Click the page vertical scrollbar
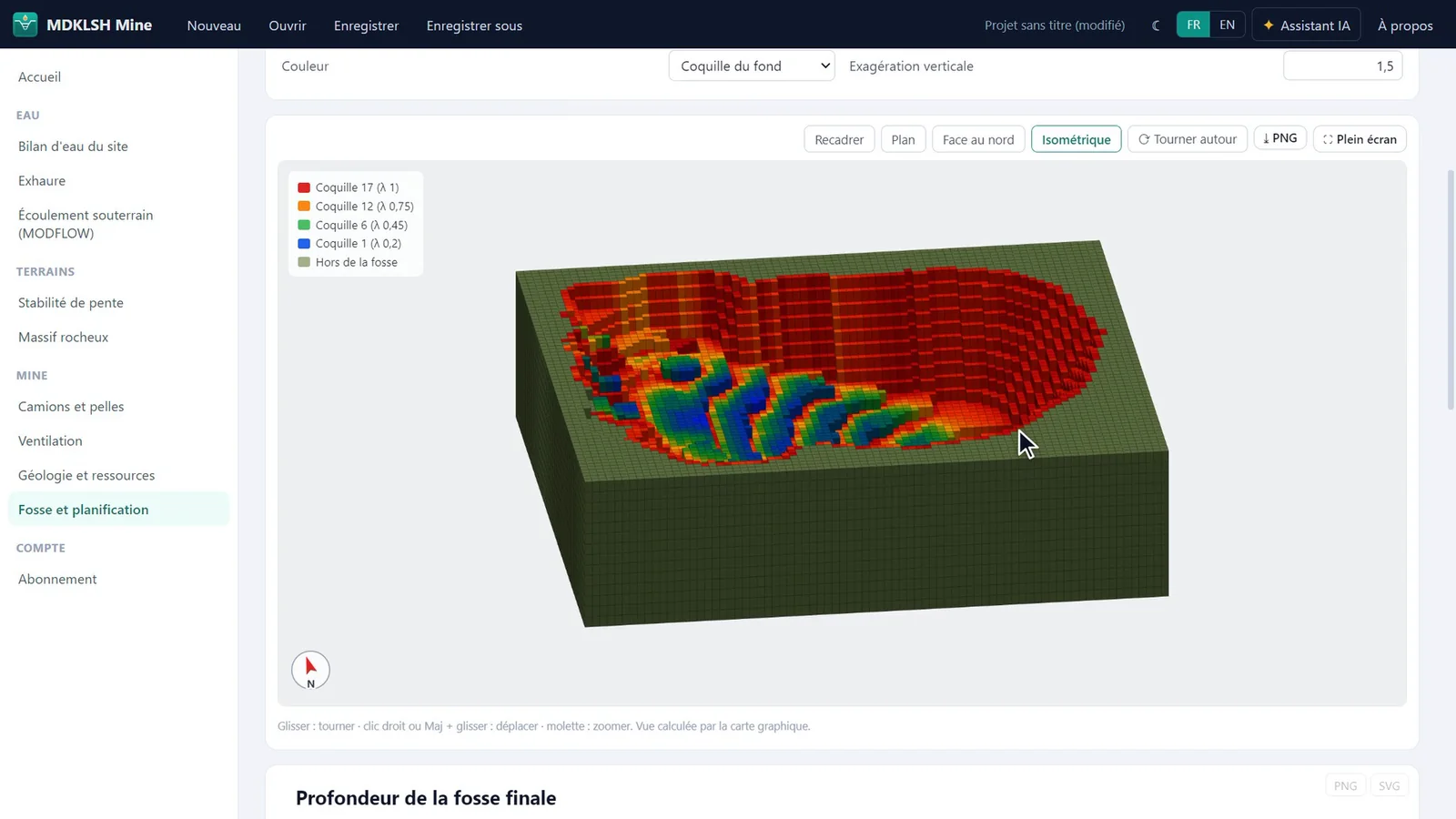Viewport: 1456px width, 819px height. pos(1451,289)
